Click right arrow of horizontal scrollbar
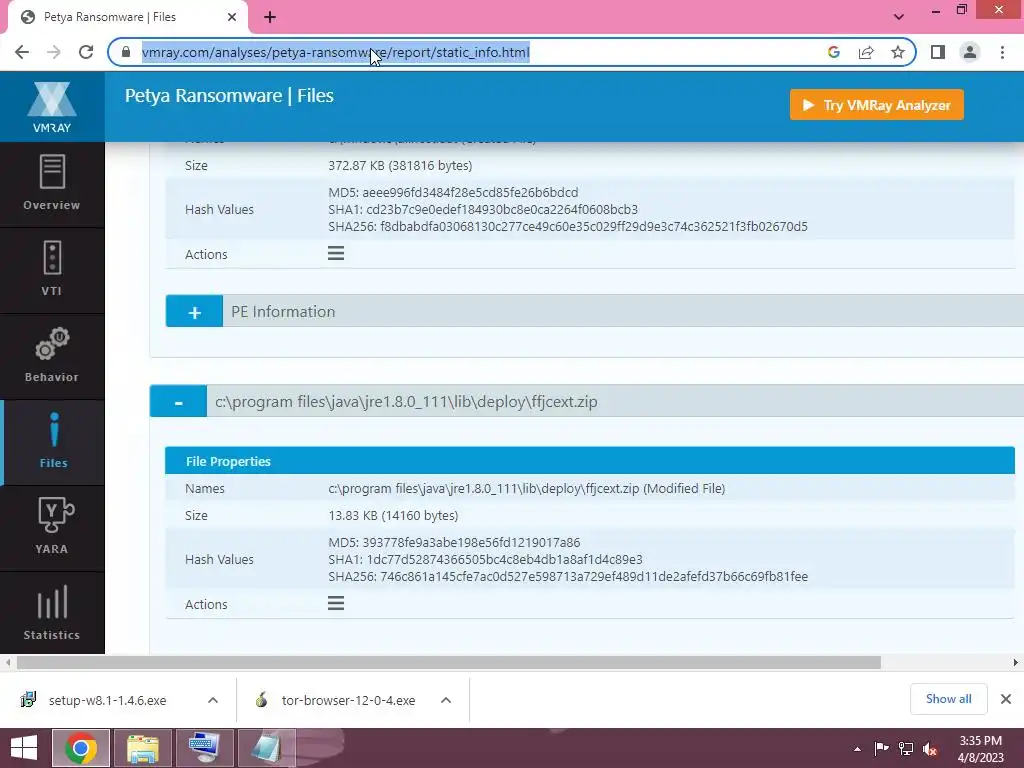The width and height of the screenshot is (1024, 768). (1016, 662)
